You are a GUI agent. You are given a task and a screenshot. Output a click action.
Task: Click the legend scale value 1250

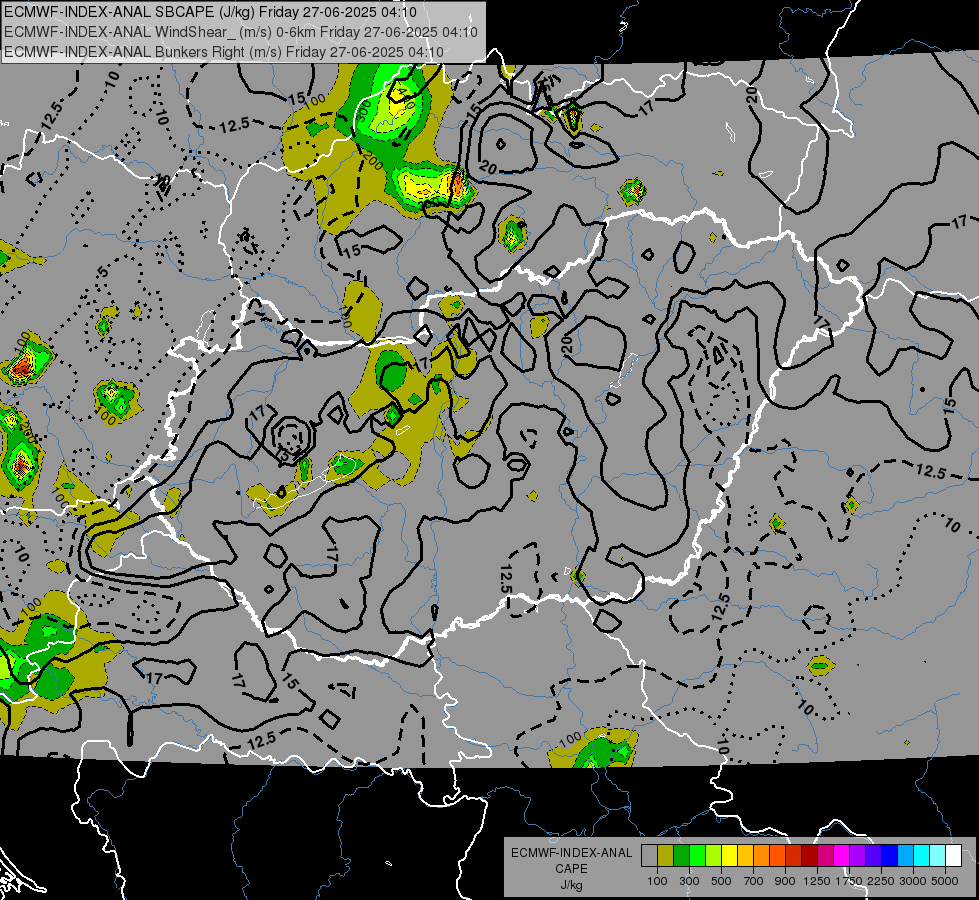click(x=817, y=881)
